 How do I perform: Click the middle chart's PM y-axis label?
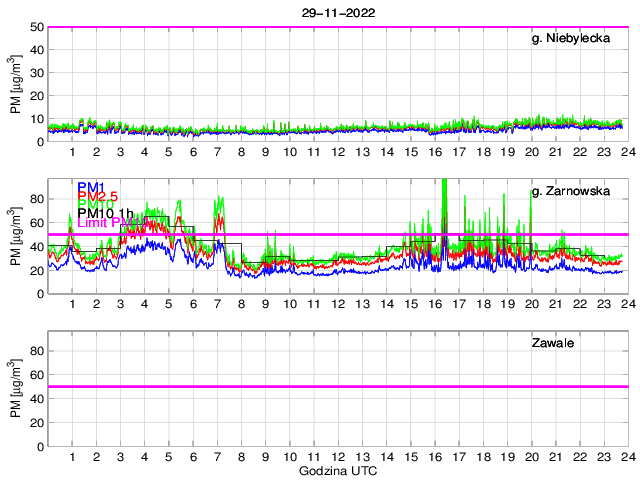pyautogui.click(x=16, y=237)
